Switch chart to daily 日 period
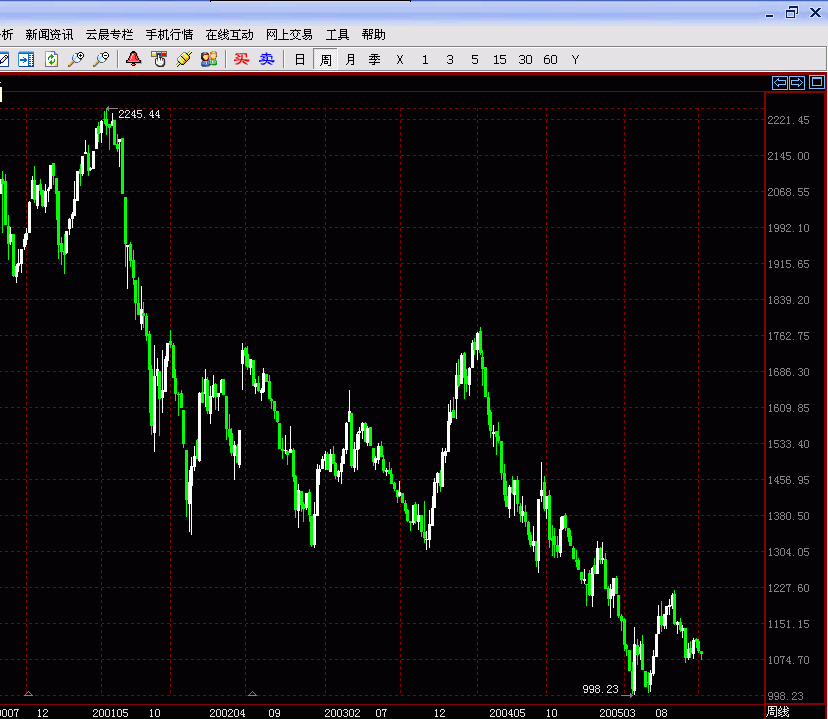Image resolution: width=828 pixels, height=719 pixels. pos(300,60)
